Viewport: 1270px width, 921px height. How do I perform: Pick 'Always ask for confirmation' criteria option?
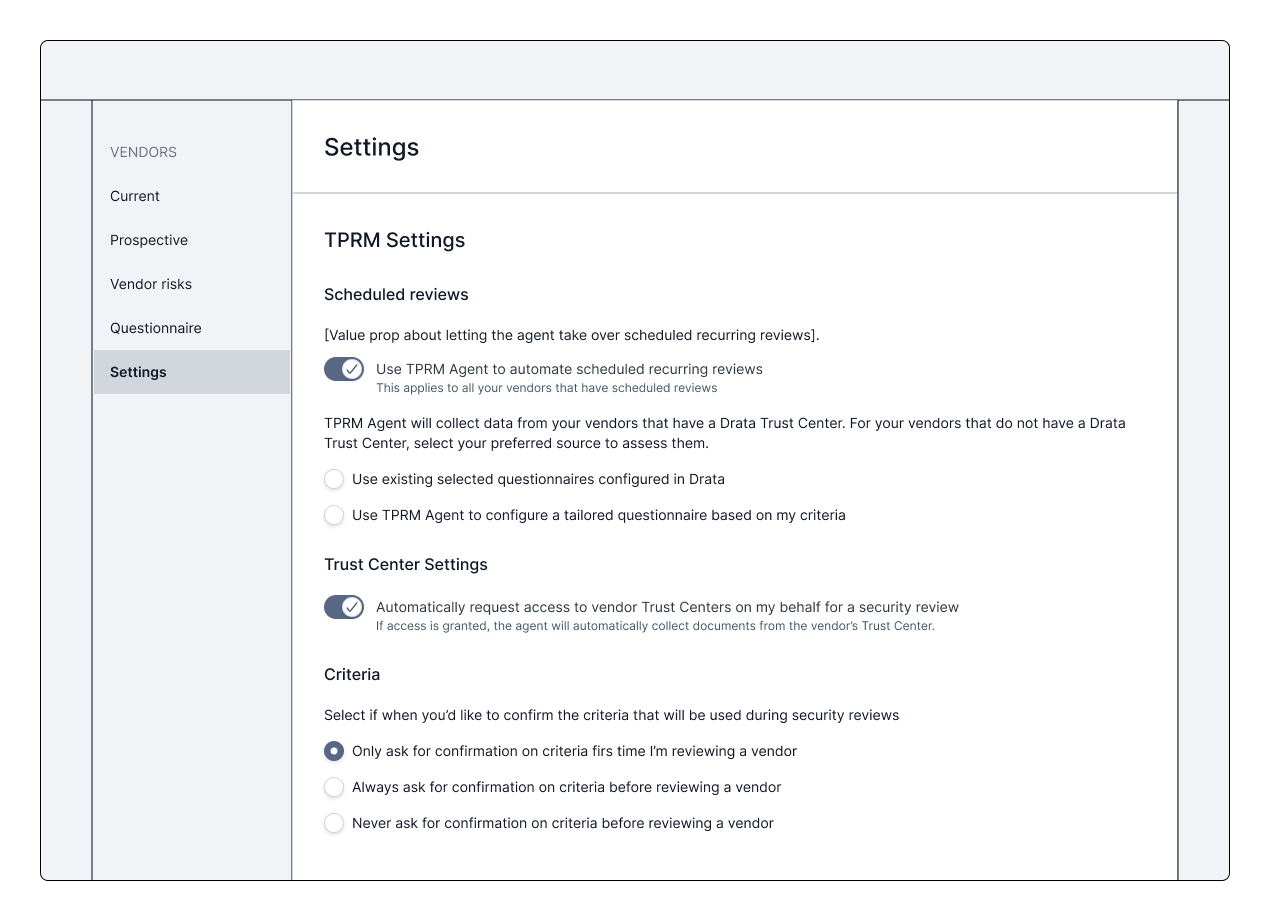coord(334,787)
